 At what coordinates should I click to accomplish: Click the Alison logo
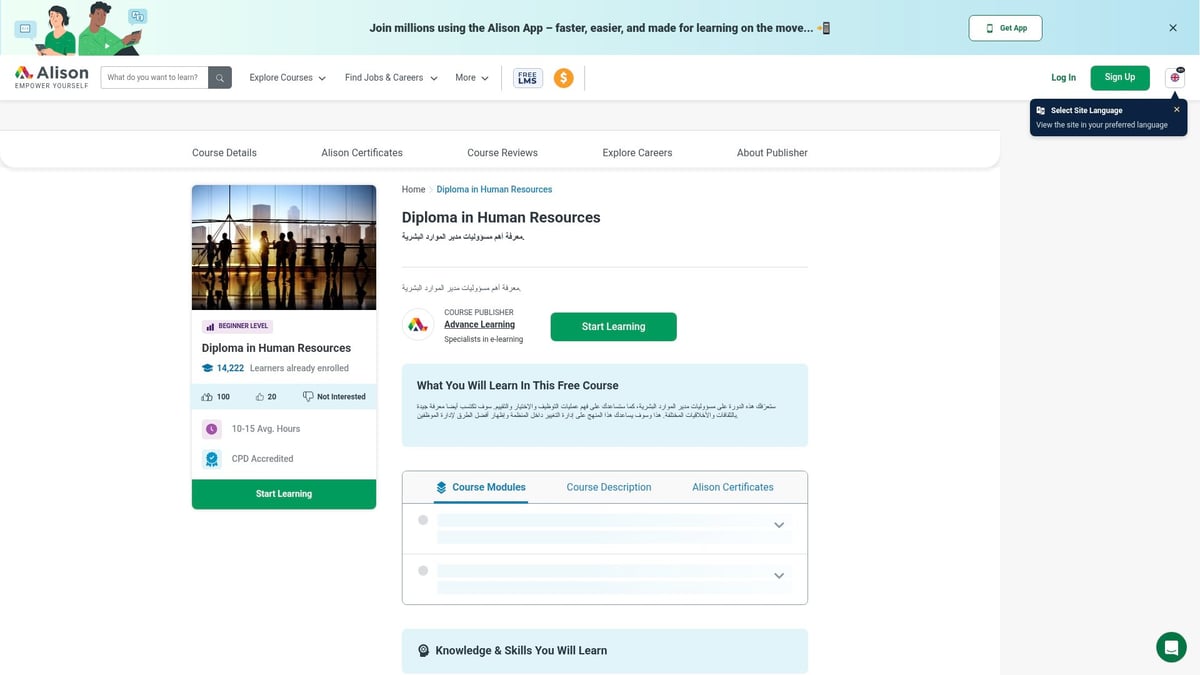(x=52, y=77)
